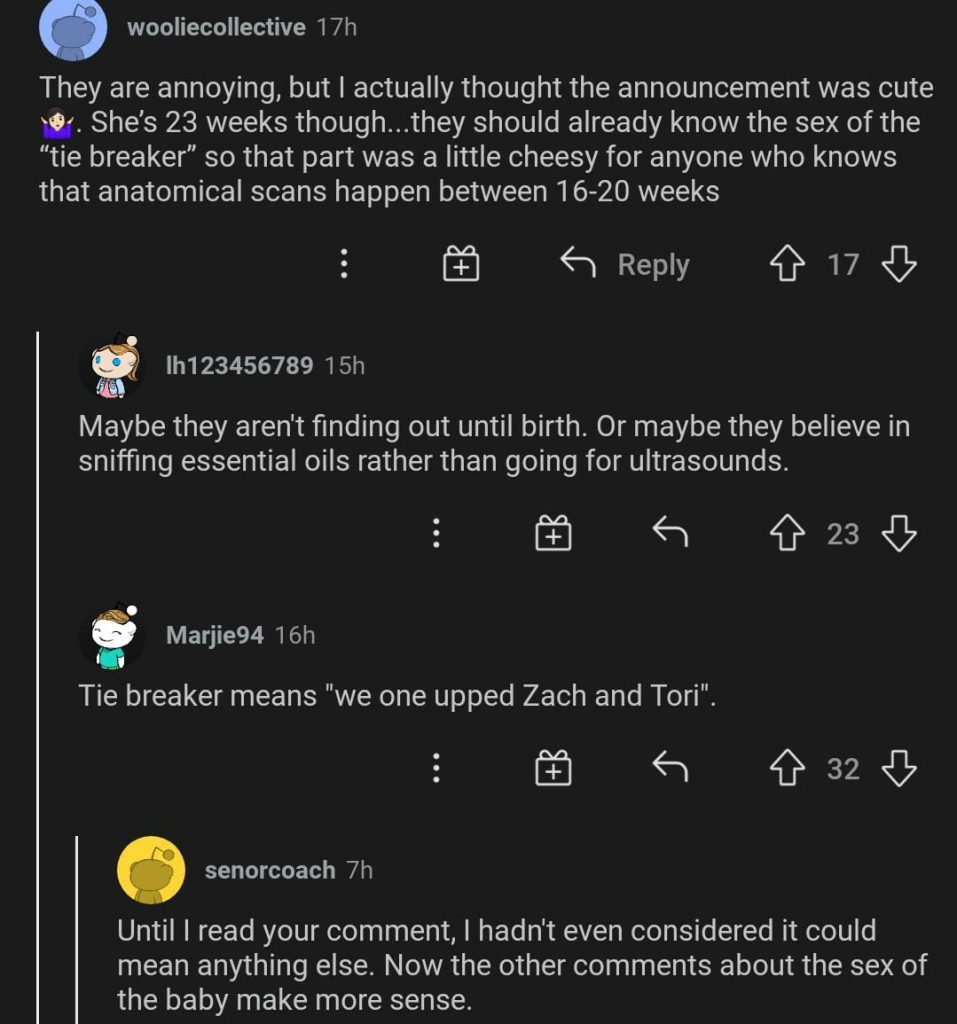Downvote lh123456789's comment
Screen dimensions: 957x1024
point(899,534)
